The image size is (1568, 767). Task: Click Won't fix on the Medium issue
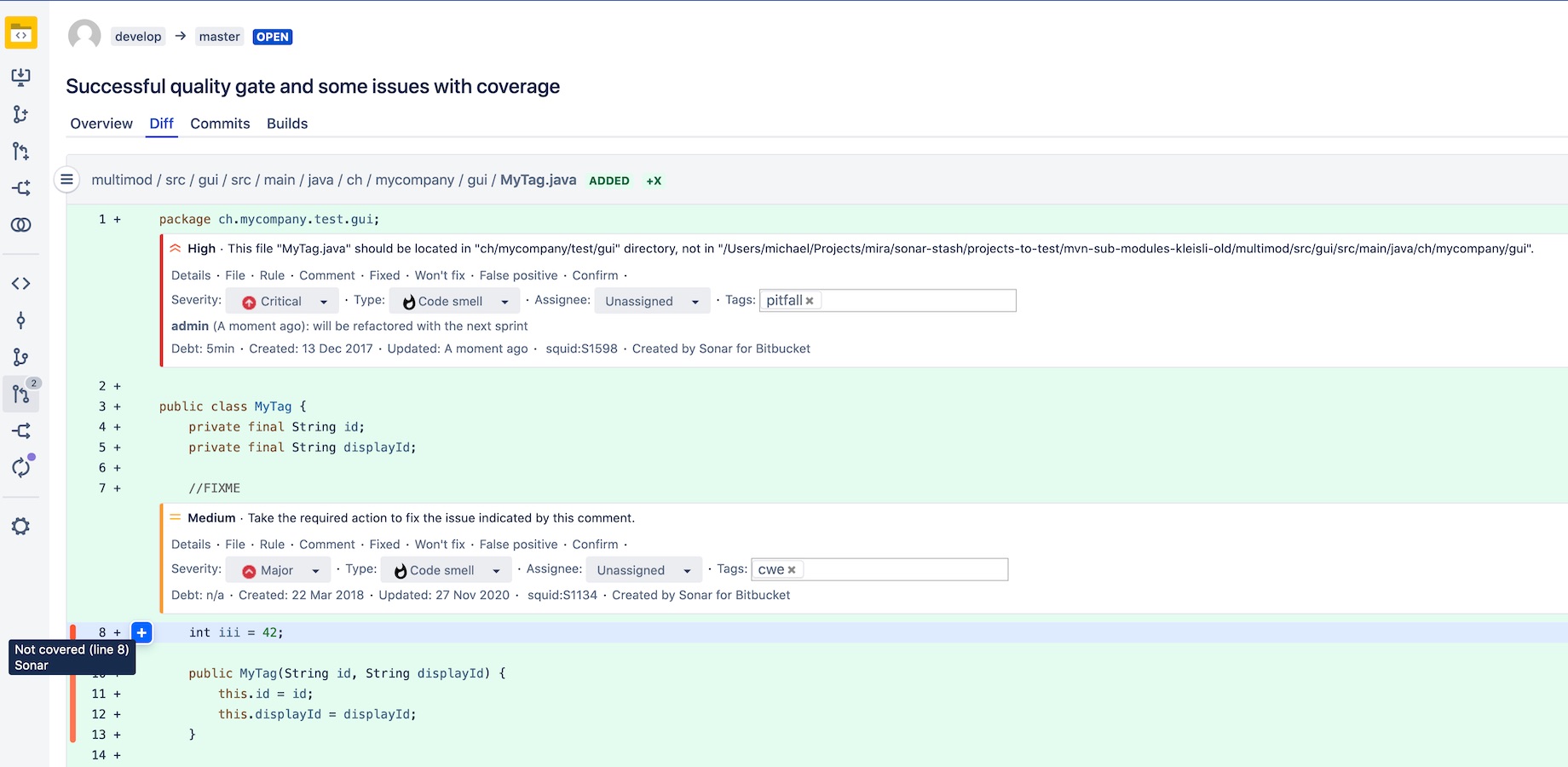[x=440, y=545]
